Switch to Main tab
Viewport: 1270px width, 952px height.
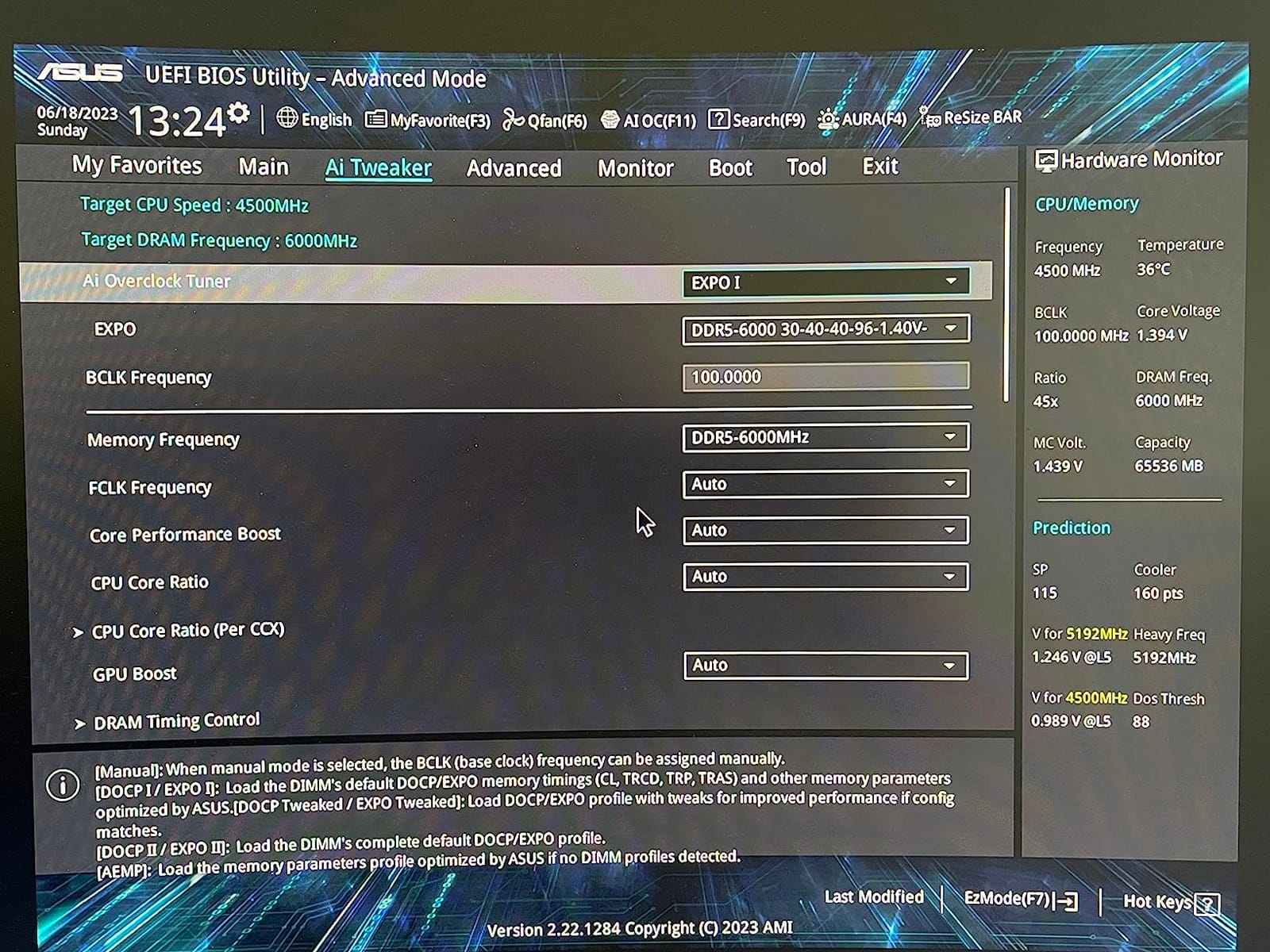pos(264,167)
